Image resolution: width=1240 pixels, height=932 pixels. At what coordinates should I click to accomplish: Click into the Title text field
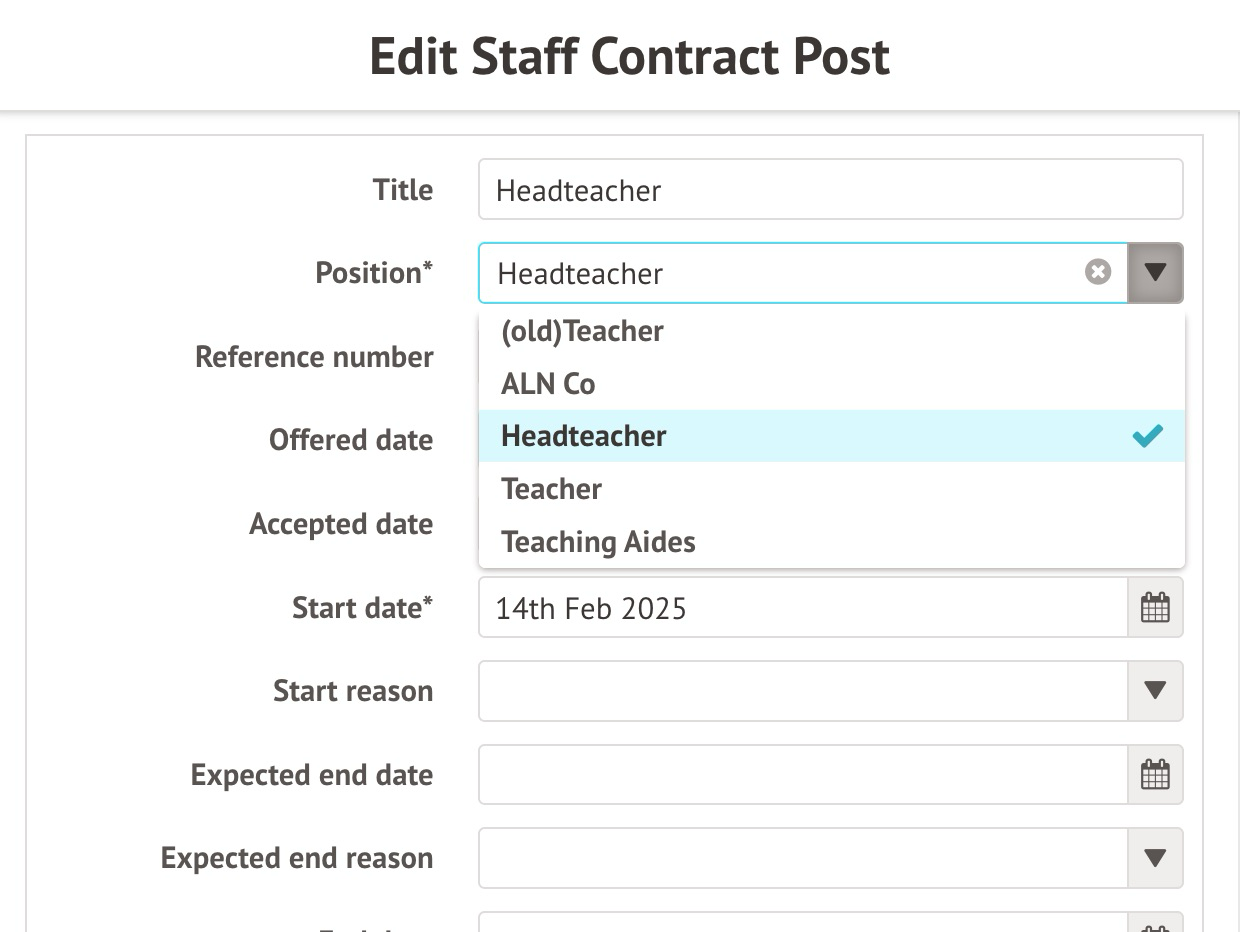point(830,190)
